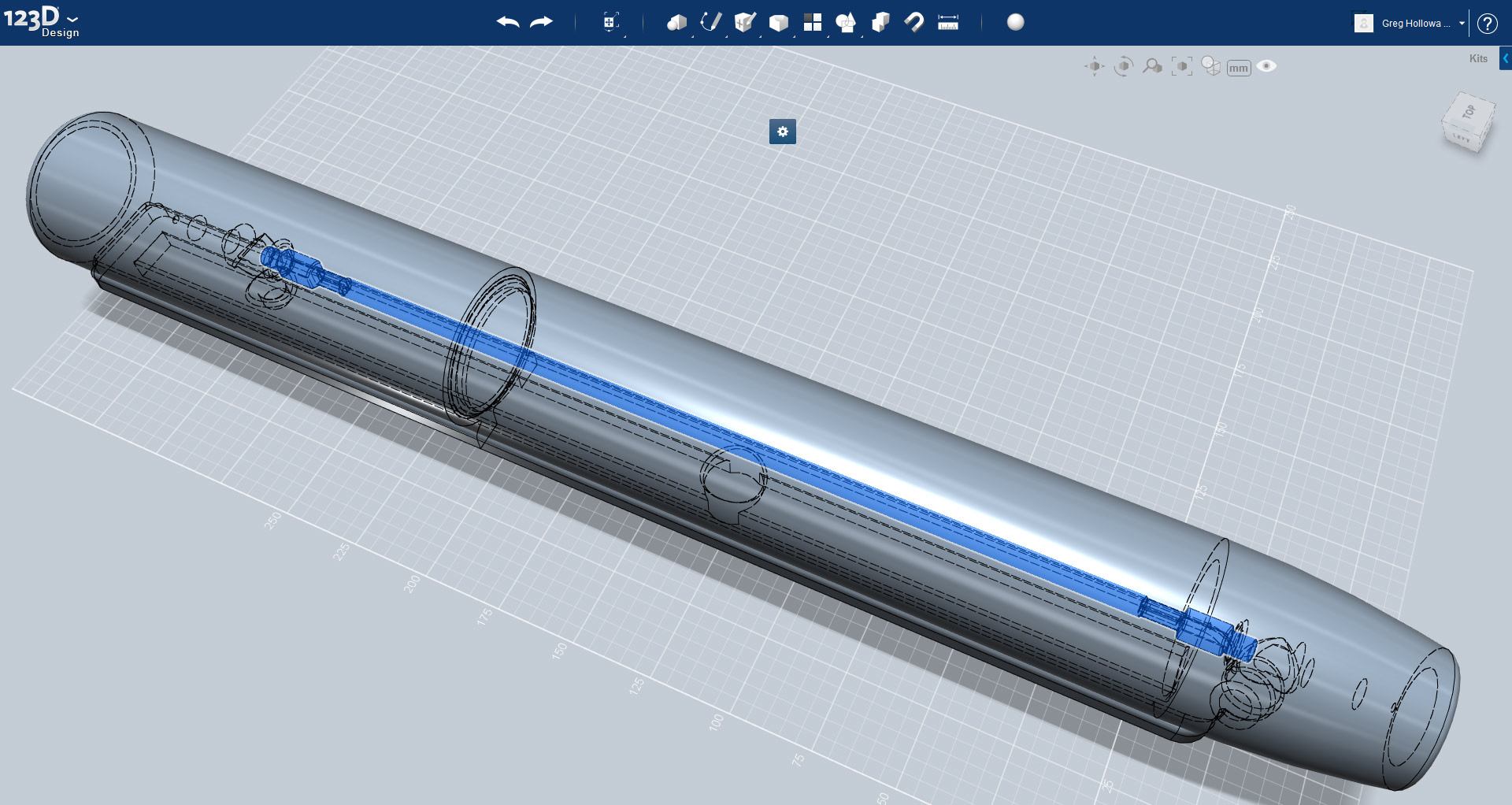Toggle the materials and outlines display mode
The image size is (1512, 805).
point(1210,67)
